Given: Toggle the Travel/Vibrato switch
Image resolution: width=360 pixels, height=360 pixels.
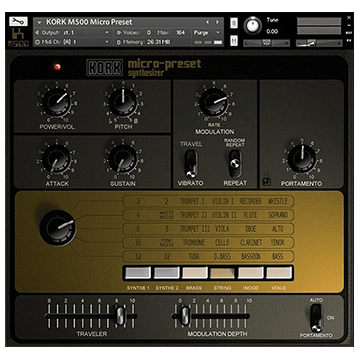Looking at the screenshot, I should click(191, 164).
